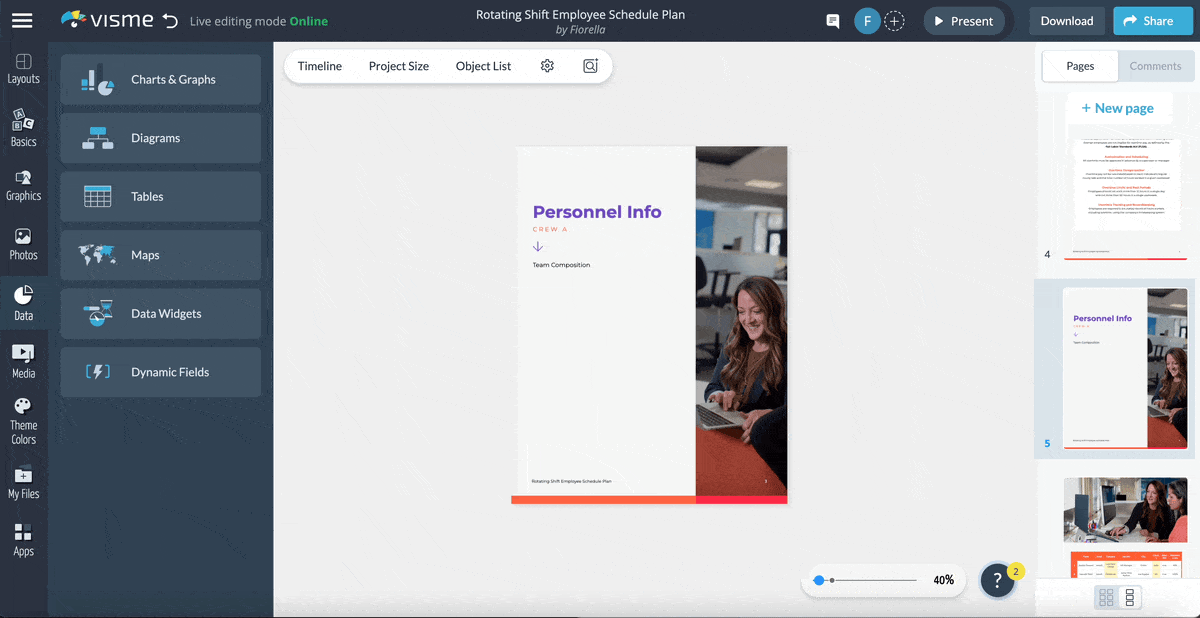Click the settings gear in the toolbar
The image size is (1200, 618).
(x=546, y=65)
